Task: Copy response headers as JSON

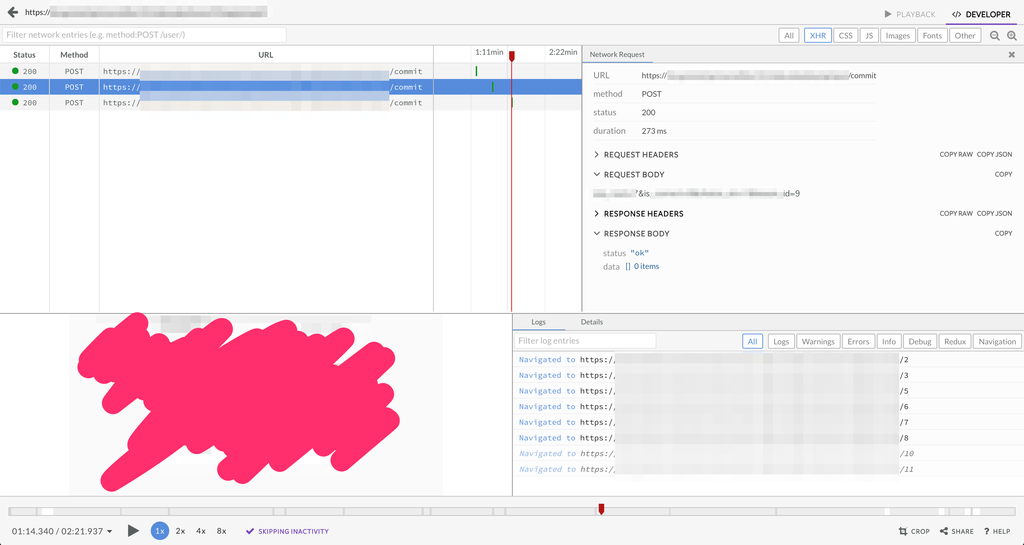Action: (x=994, y=213)
